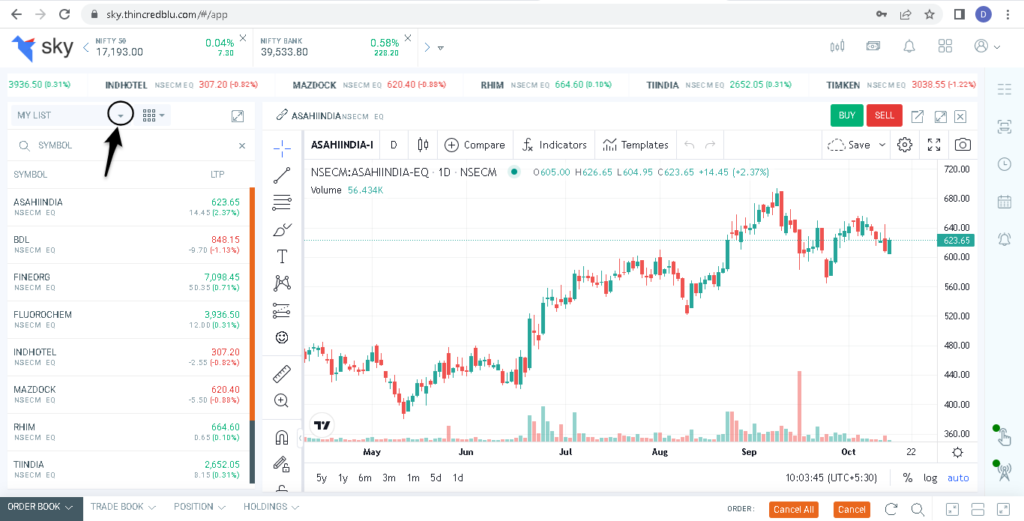Clear the symbol search field
This screenshot has height=521, width=1024.
pyautogui.click(x=242, y=146)
